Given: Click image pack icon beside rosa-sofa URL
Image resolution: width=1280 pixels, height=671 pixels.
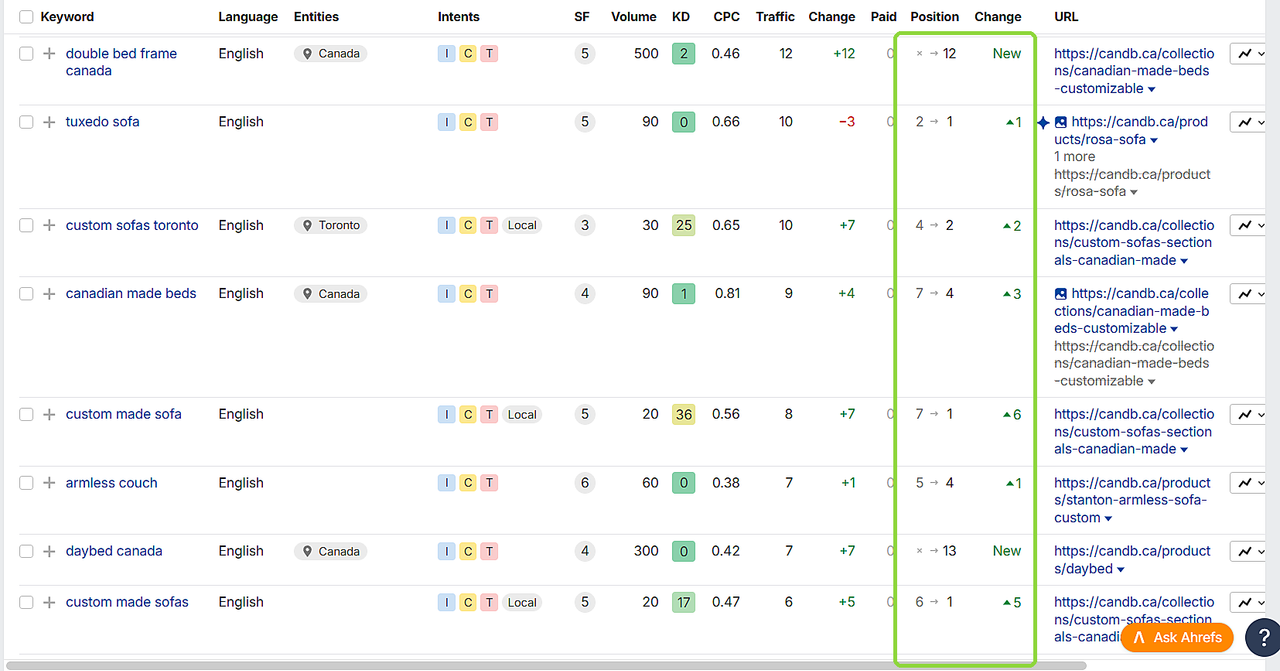Looking at the screenshot, I should tap(1061, 122).
